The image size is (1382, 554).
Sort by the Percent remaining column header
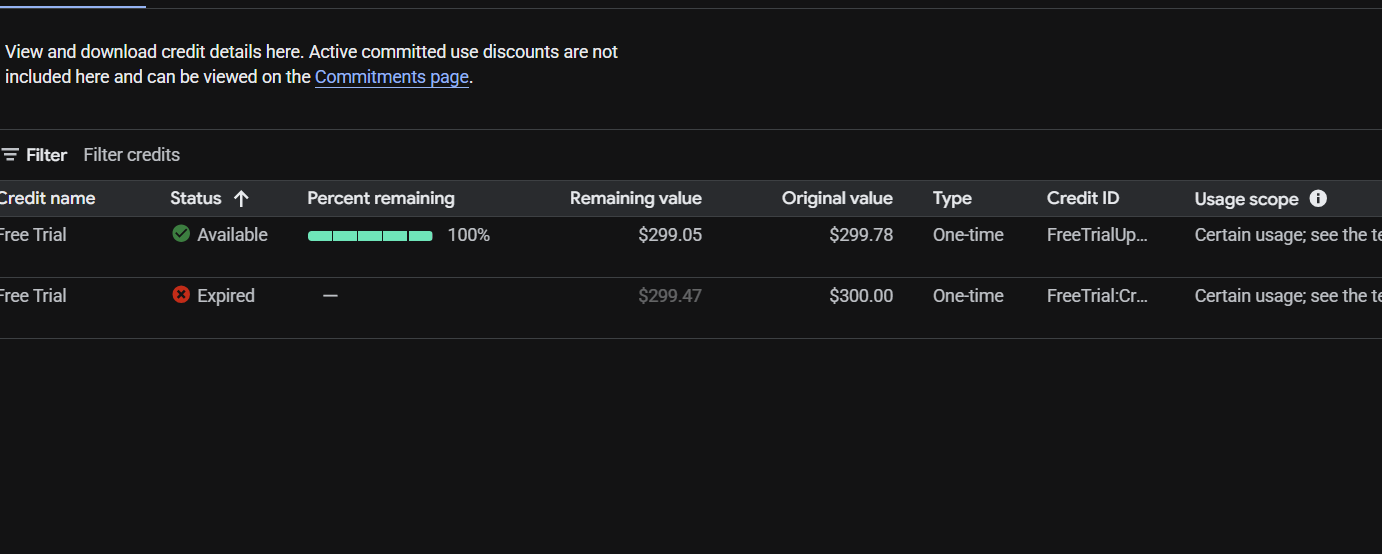380,198
